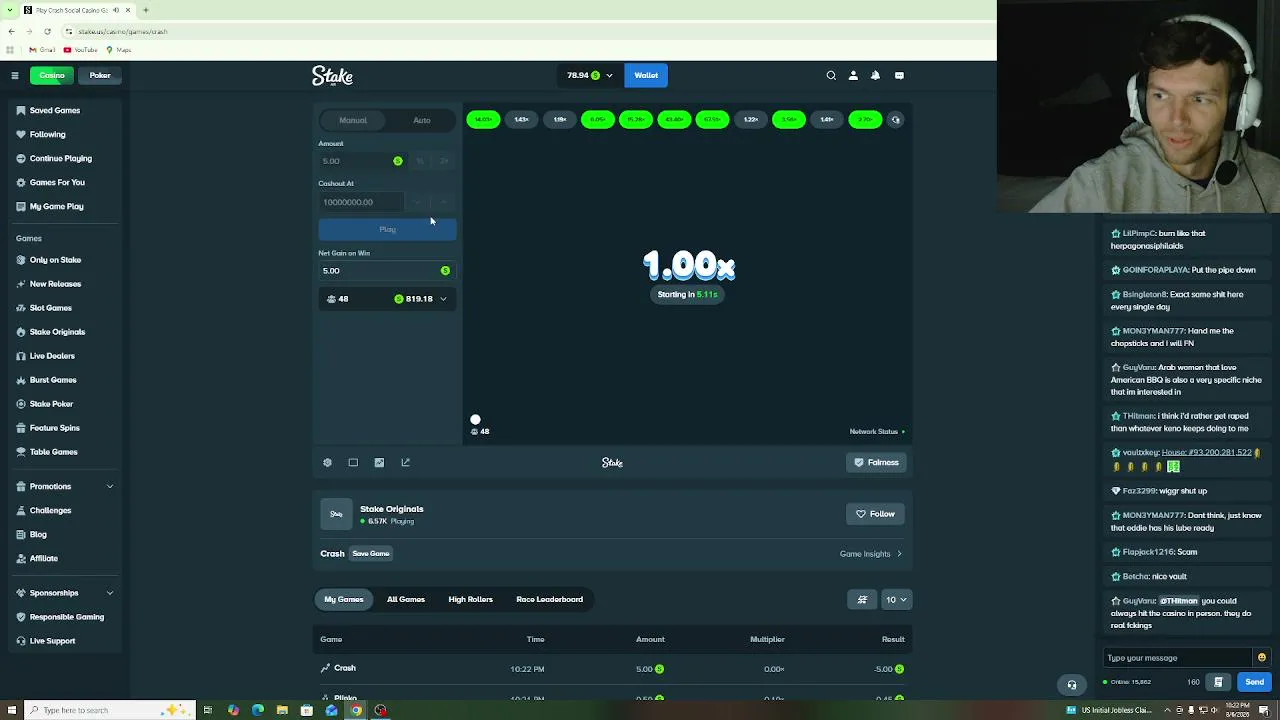
Task: Toggle the table filter icon beside 10
Action: click(862, 600)
